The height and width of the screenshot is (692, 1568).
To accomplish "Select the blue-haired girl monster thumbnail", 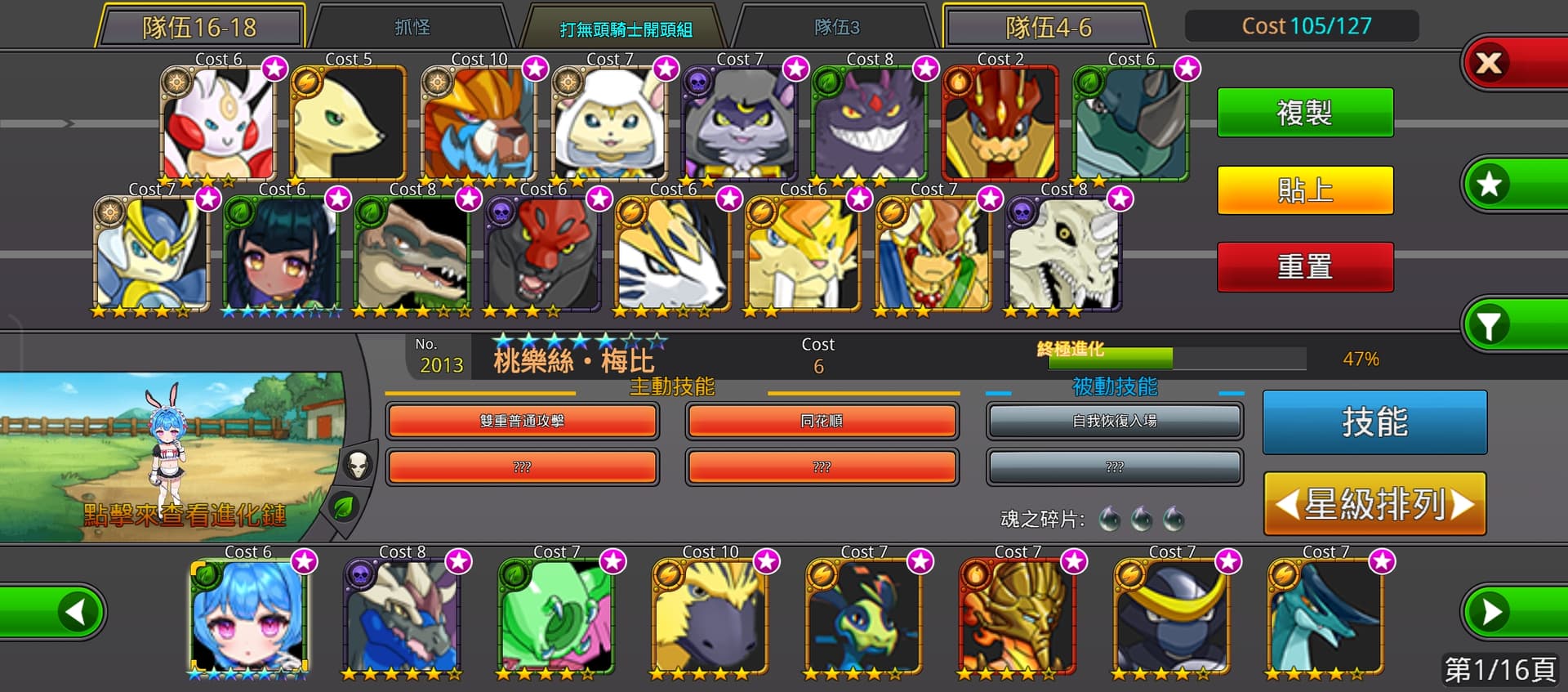I will [x=248, y=615].
